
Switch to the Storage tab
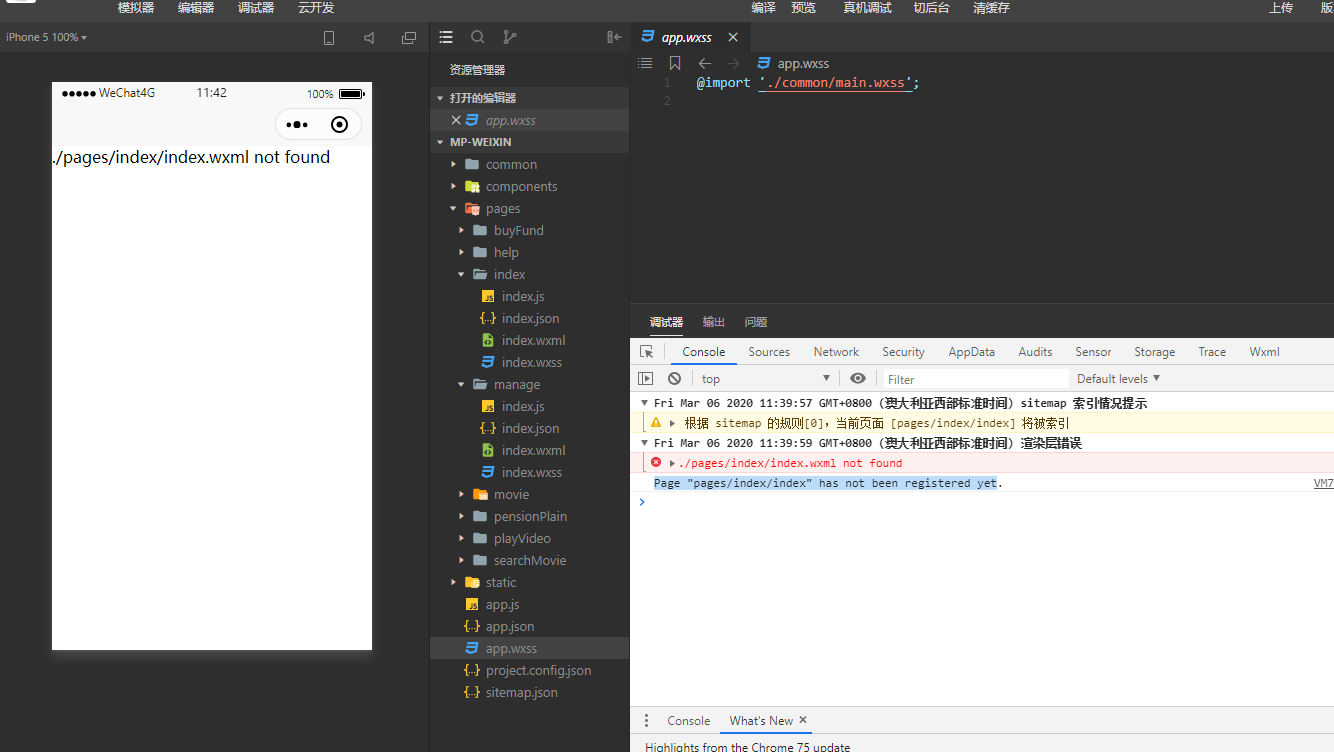coord(1154,352)
